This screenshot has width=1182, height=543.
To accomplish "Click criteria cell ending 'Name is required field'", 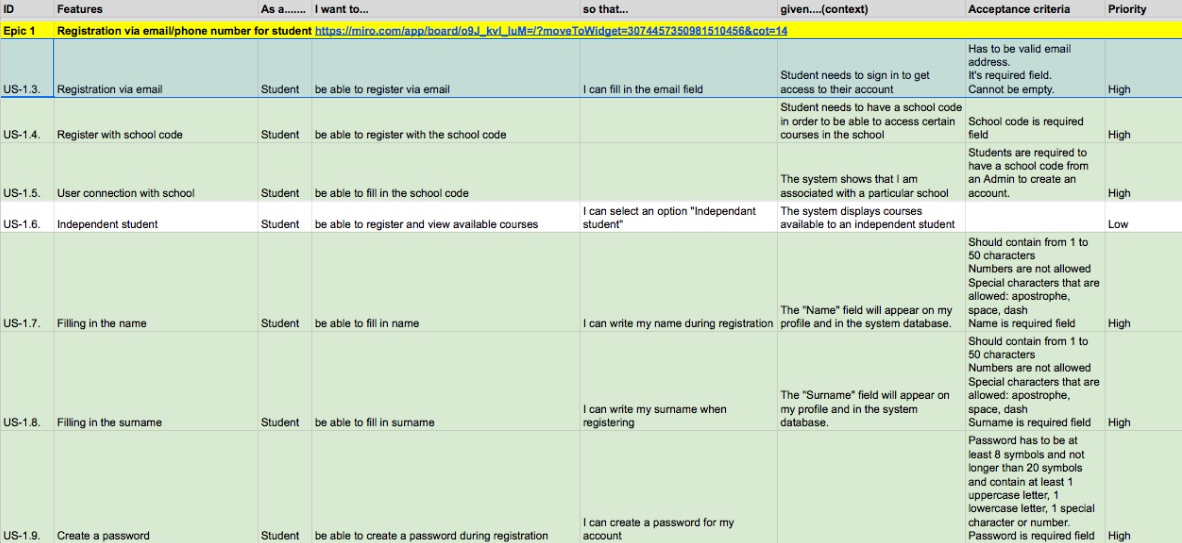I will [x=1035, y=282].
